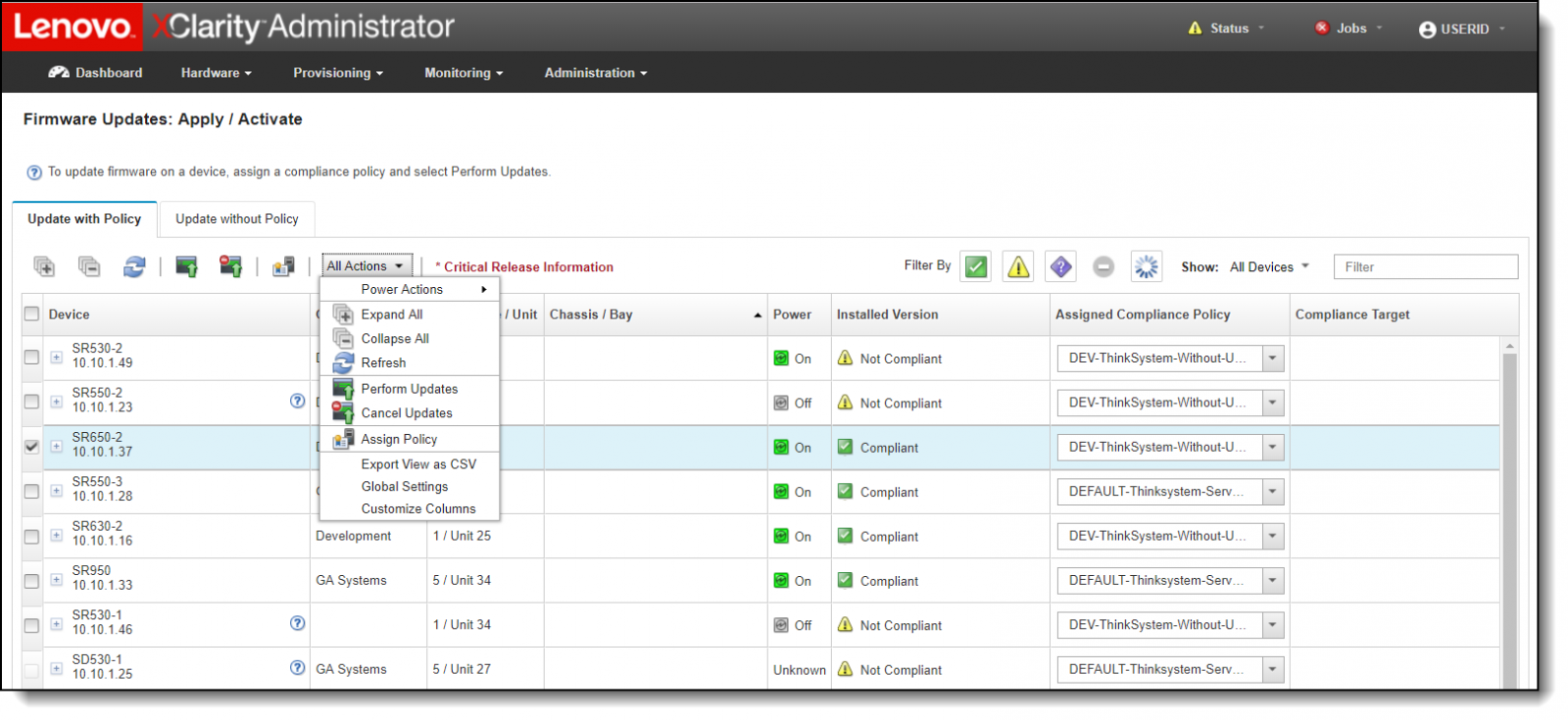Click the compliant check icon for SR650-2
The image size is (1568, 720).
click(x=845, y=447)
